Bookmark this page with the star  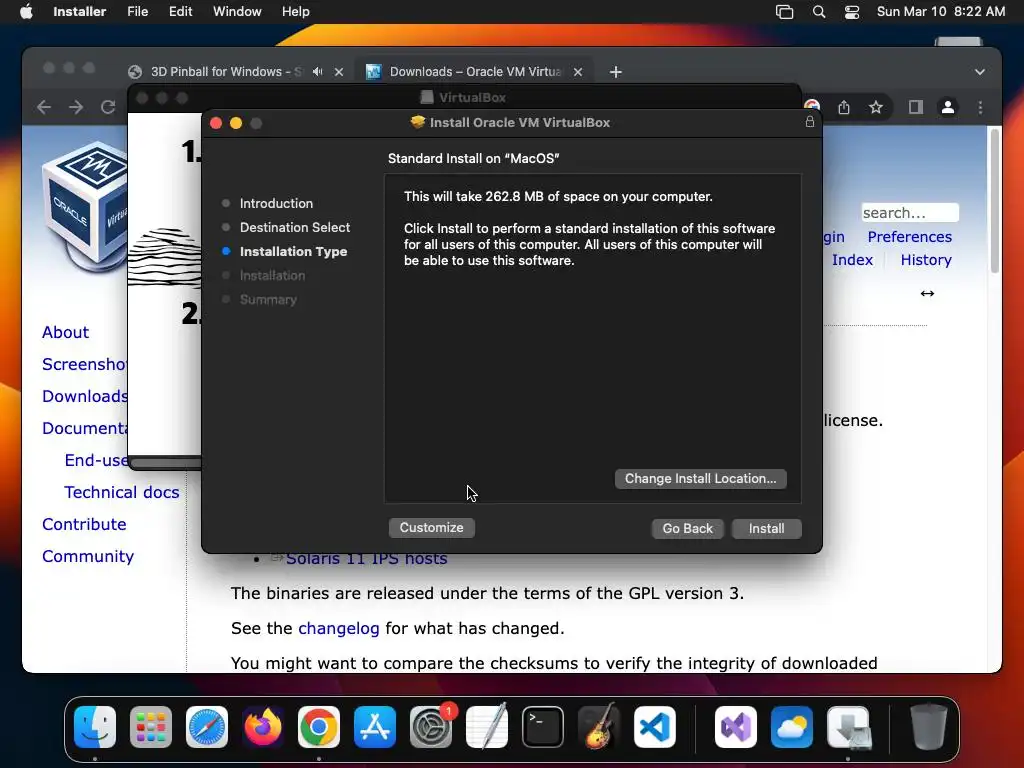(876, 107)
